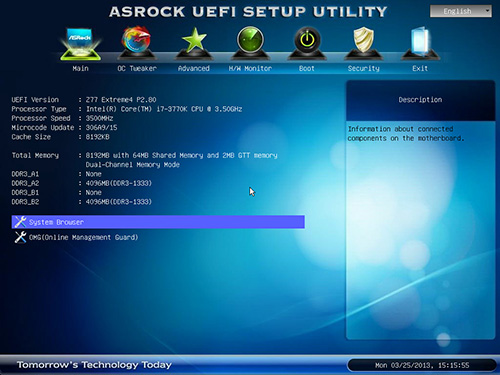500x375 pixels.
Task: Click the Total Memory label
Action: tap(35, 155)
